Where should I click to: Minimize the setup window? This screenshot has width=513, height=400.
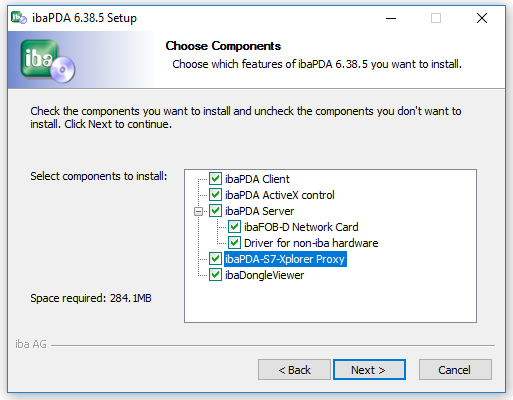tap(391, 18)
